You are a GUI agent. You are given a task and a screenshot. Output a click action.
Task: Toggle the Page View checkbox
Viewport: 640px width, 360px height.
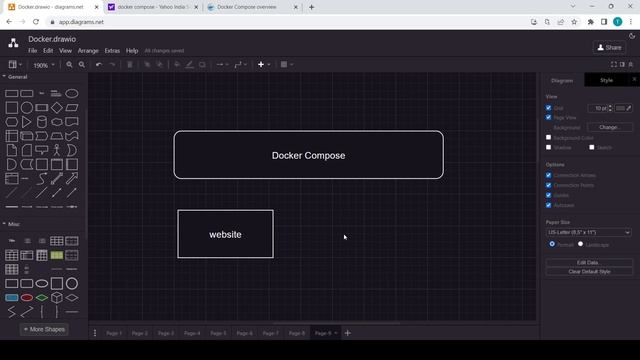coord(549,117)
